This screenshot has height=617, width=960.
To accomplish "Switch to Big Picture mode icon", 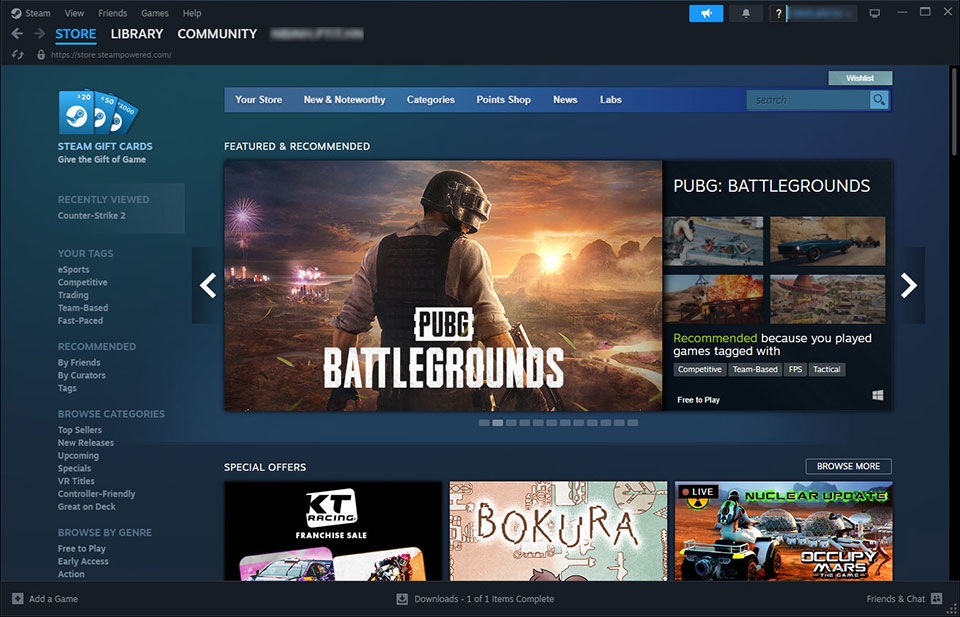I will 874,13.
